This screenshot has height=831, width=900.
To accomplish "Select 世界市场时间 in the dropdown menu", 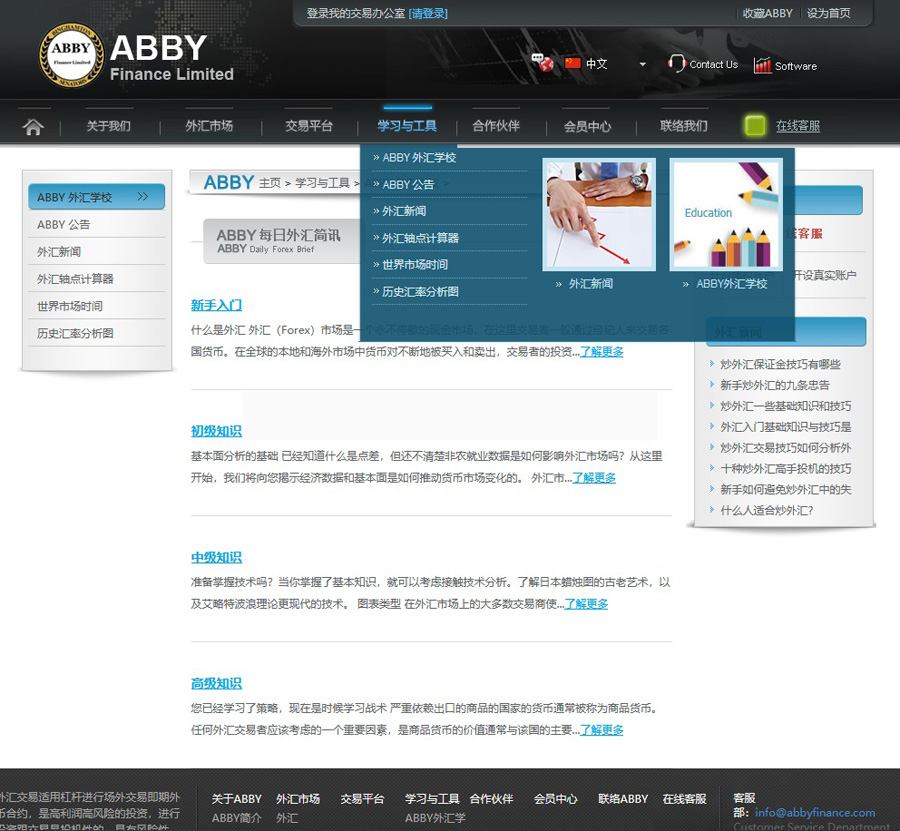I will [414, 265].
